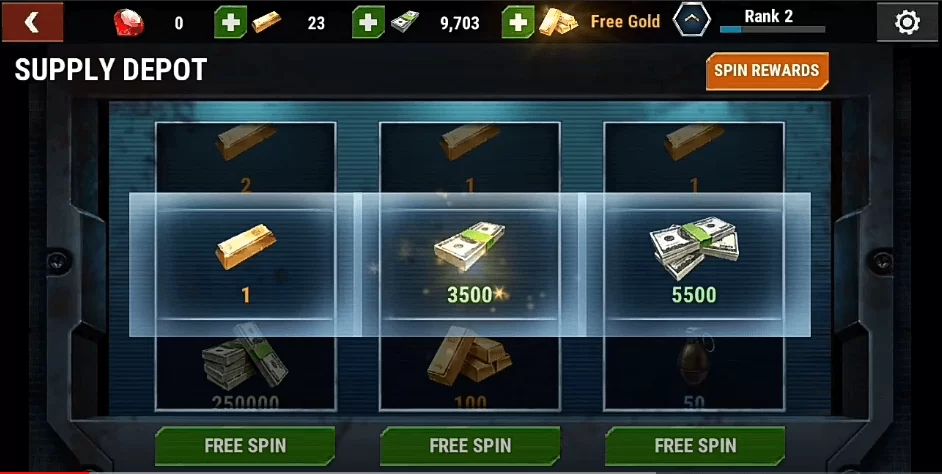The image size is (942, 474).
Task: Spin the left reel with Free Spin
Action: pos(245,446)
